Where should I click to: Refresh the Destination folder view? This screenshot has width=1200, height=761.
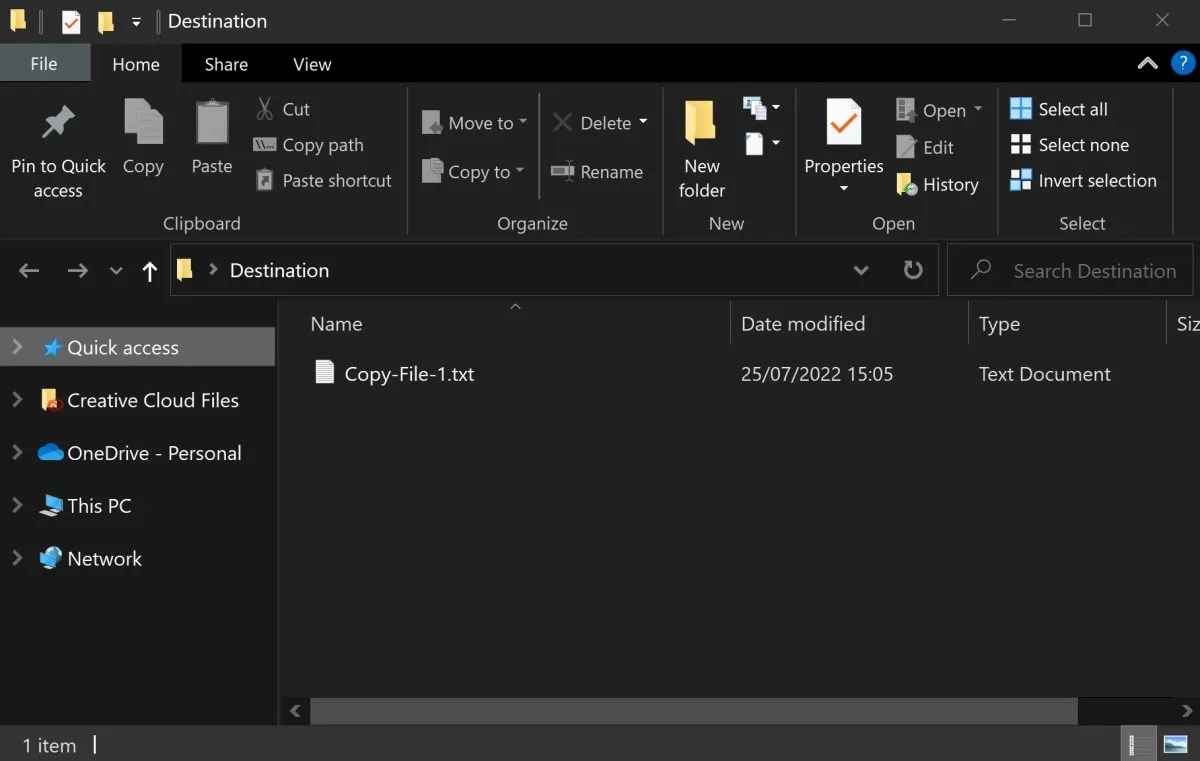pos(912,269)
